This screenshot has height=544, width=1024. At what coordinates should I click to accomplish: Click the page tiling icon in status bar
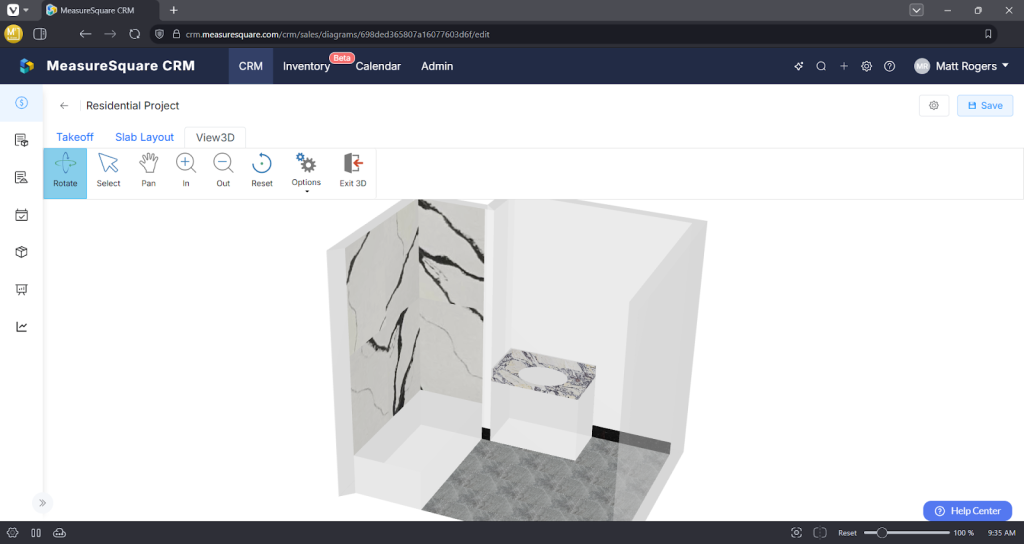820,533
